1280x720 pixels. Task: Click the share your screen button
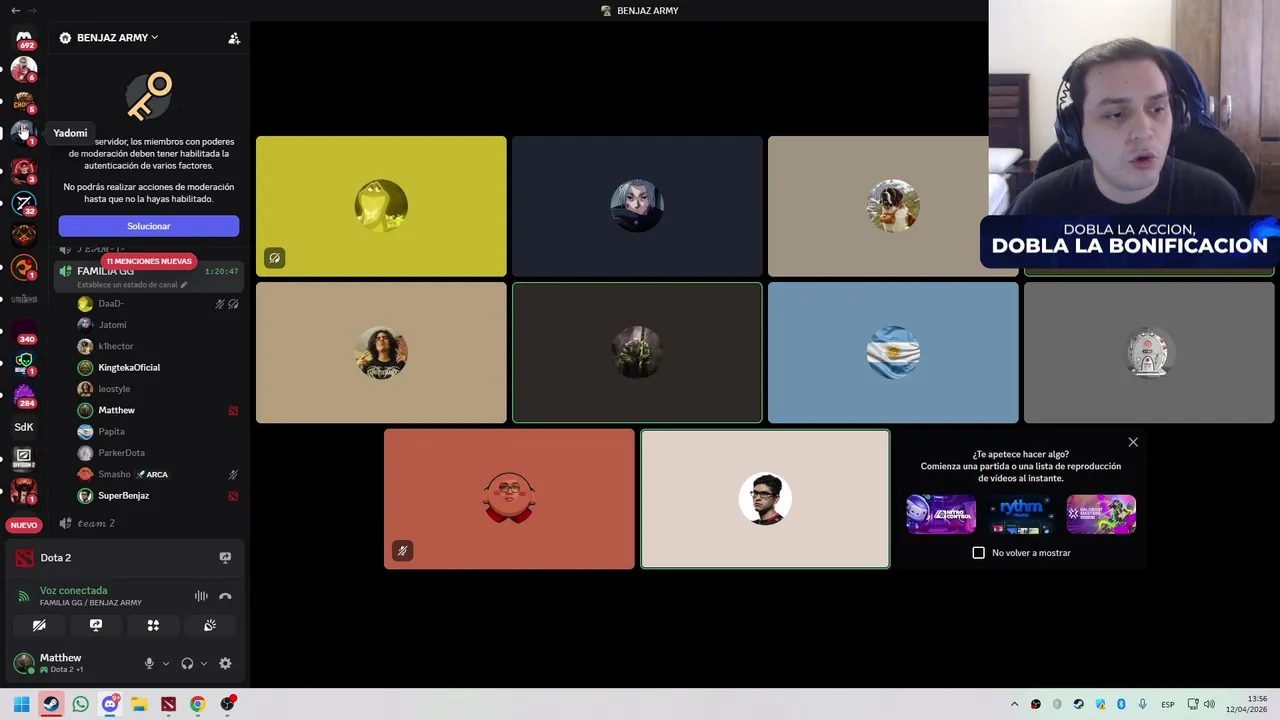96,625
